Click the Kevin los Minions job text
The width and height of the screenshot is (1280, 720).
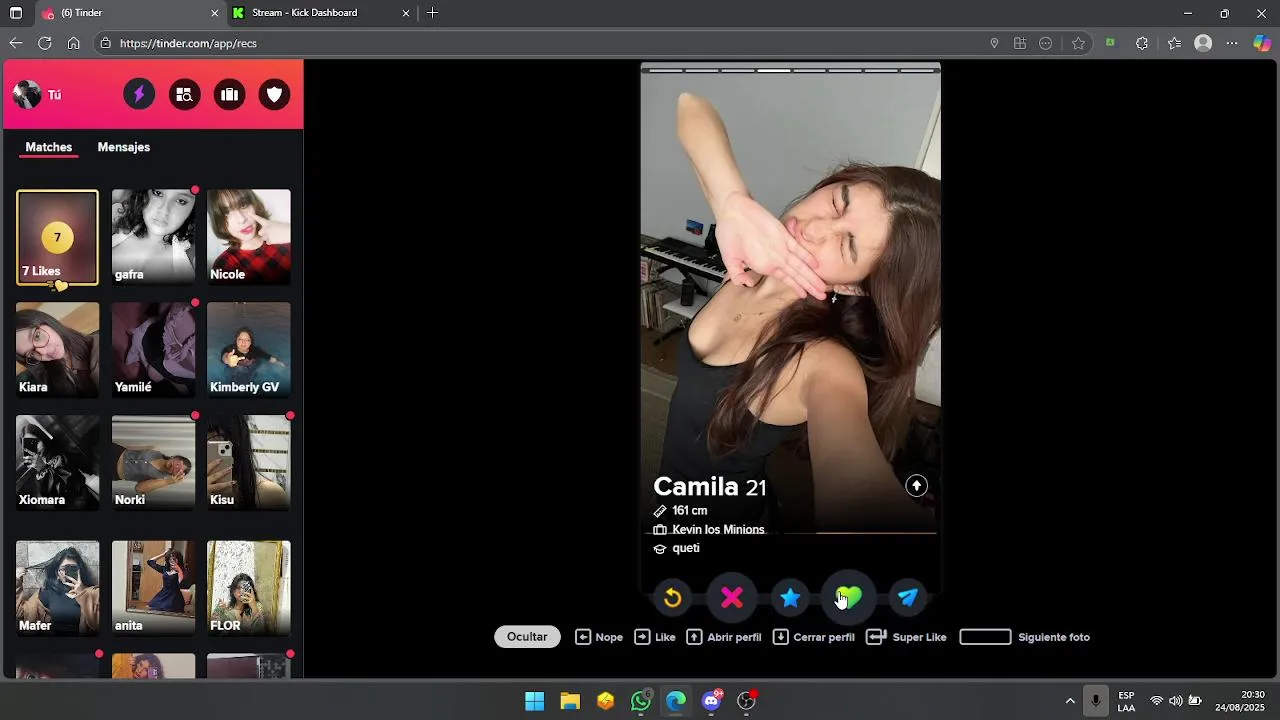718,530
